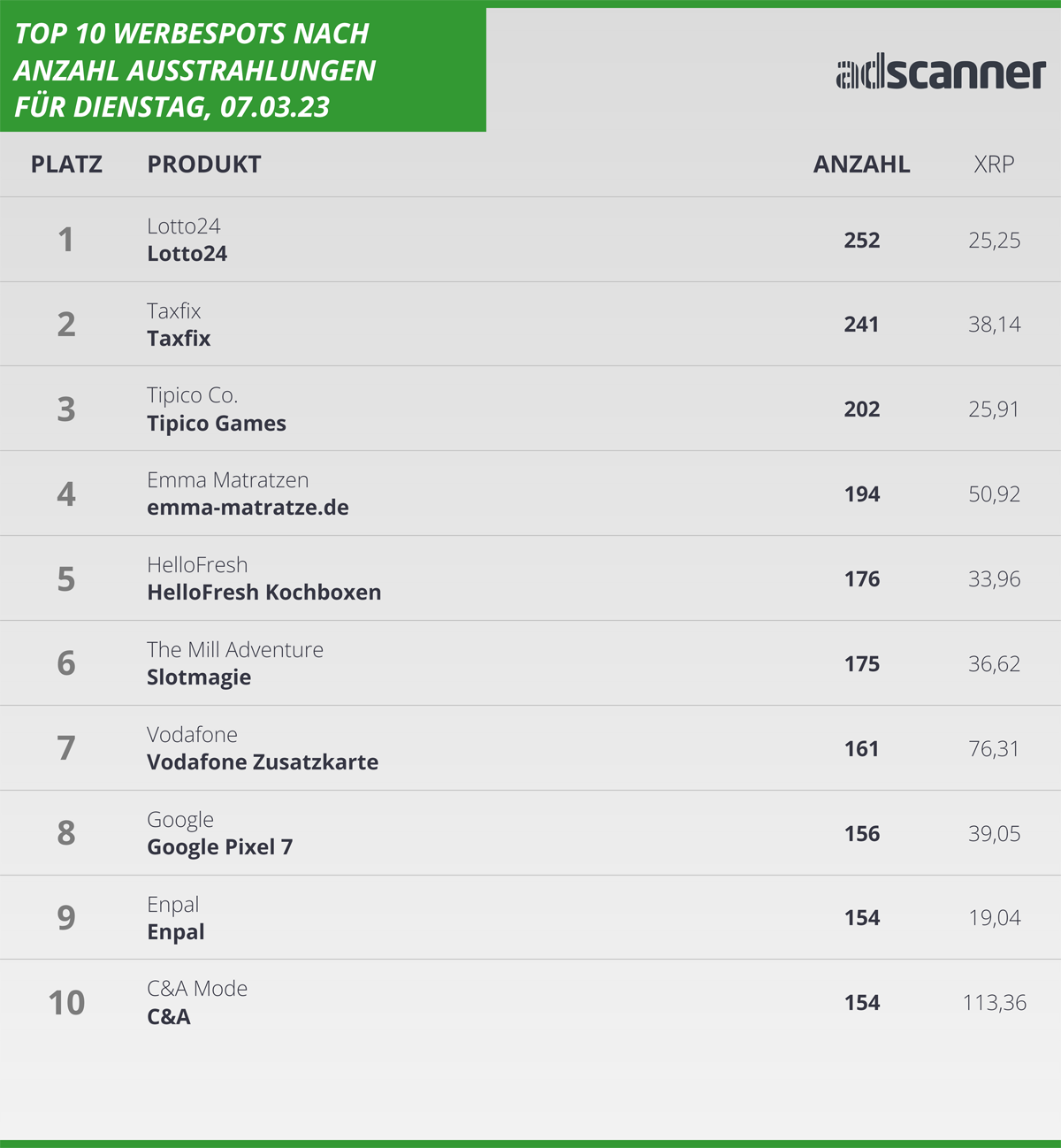Select the Tipico Games product name
The width and height of the screenshot is (1061, 1148).
217,424
